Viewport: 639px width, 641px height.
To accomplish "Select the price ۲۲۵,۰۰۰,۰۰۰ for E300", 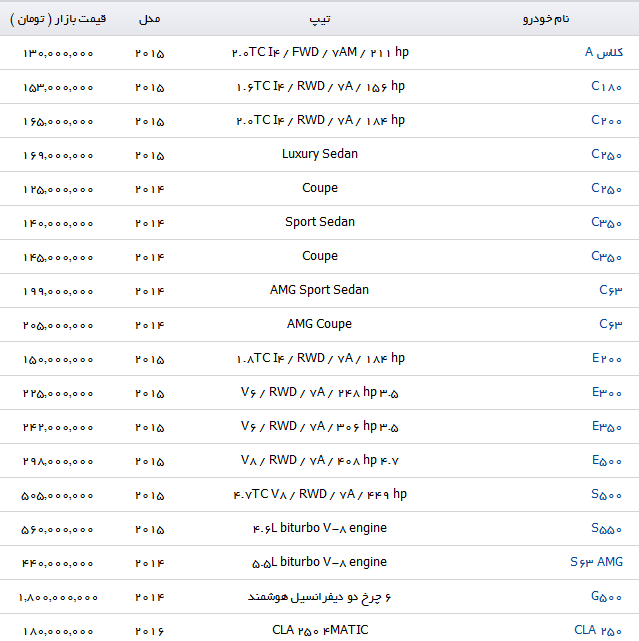I will [x=58, y=393].
